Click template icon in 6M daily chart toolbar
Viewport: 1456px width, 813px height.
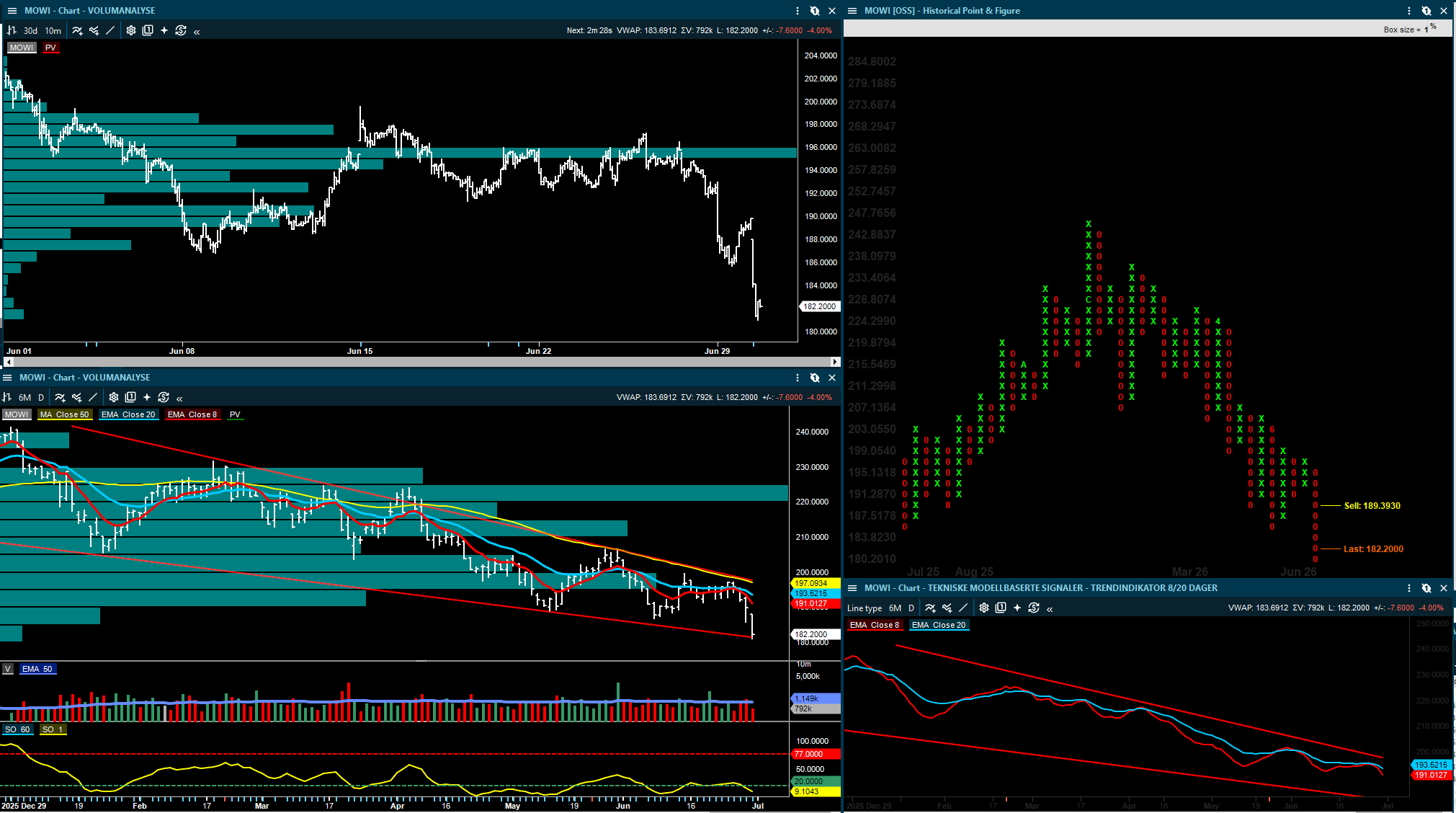point(130,397)
